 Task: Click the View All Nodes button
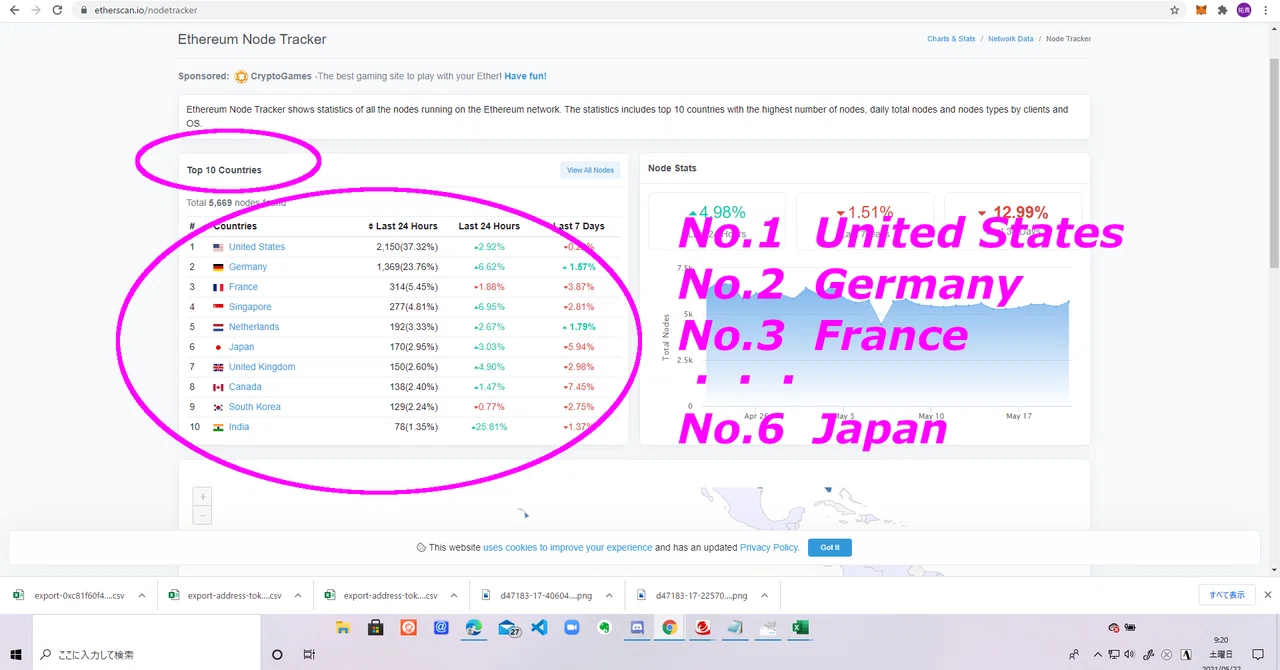point(590,170)
